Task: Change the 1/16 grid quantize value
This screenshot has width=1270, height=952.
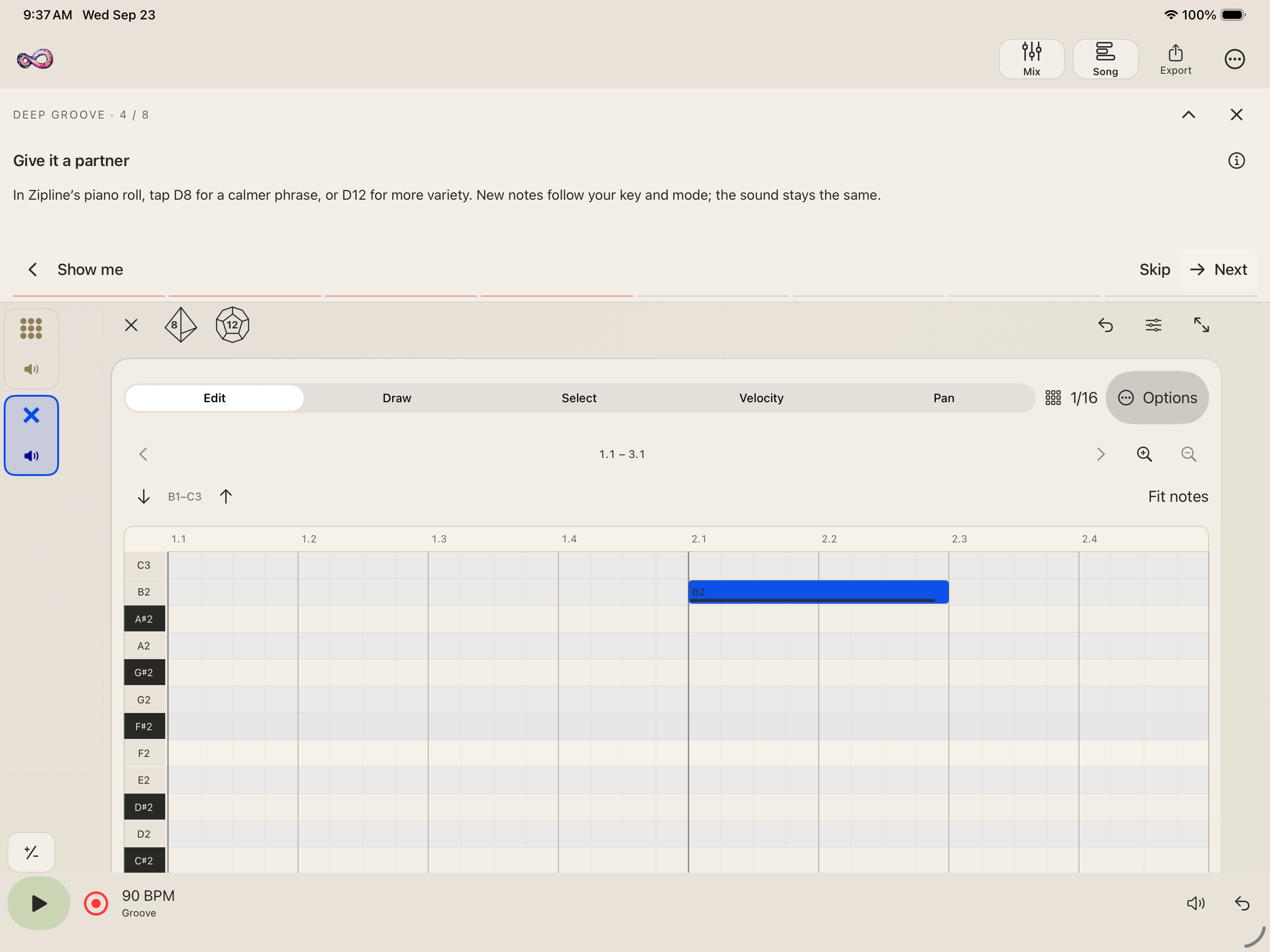Action: tap(1071, 398)
